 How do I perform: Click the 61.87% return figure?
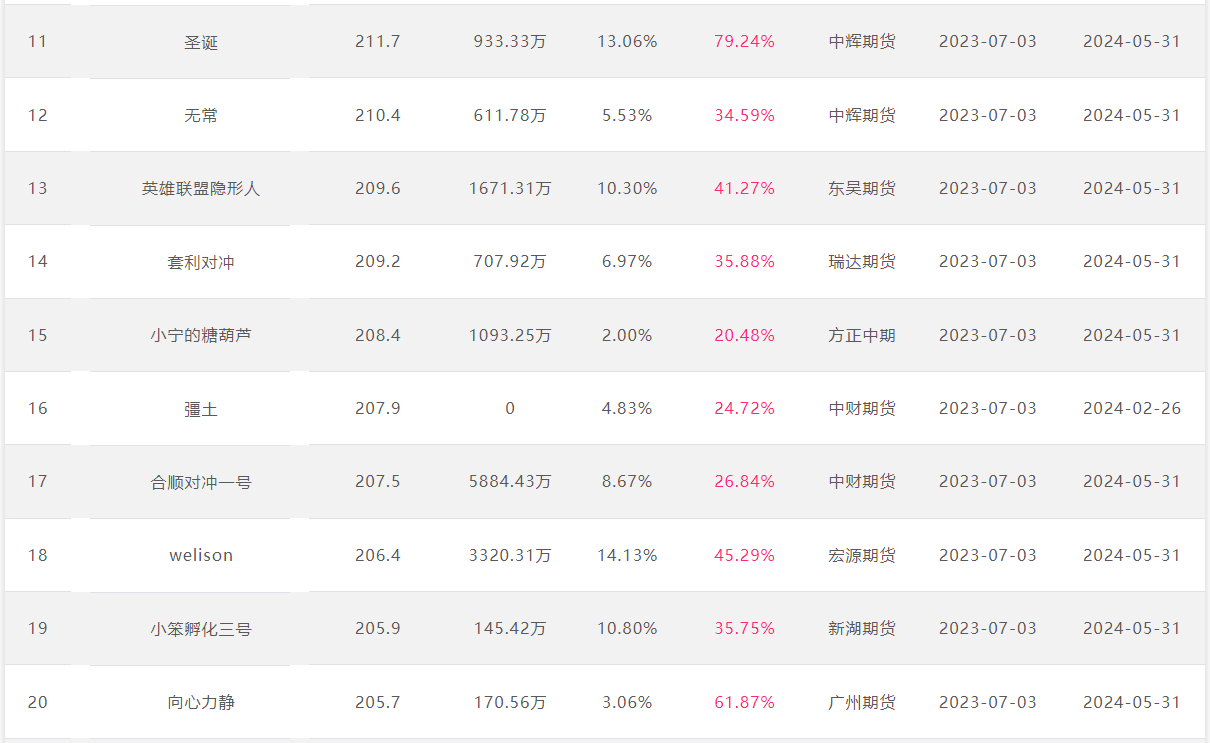(x=744, y=702)
